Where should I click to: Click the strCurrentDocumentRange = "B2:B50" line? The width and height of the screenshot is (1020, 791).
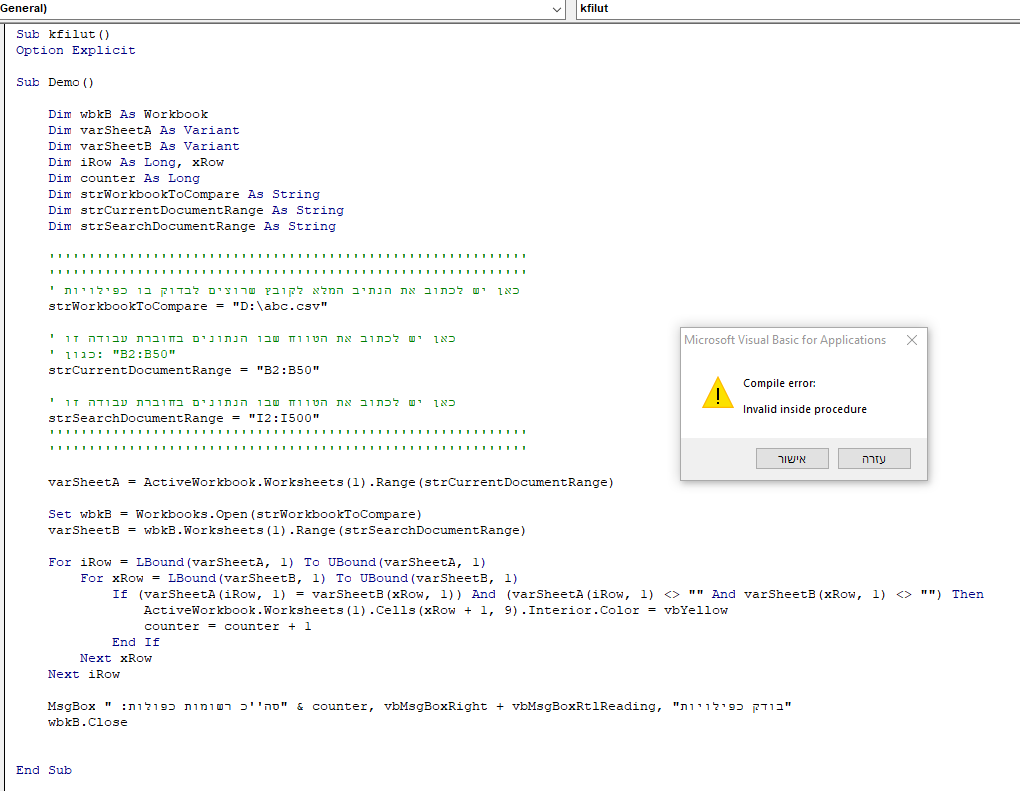pyautogui.click(x=184, y=371)
